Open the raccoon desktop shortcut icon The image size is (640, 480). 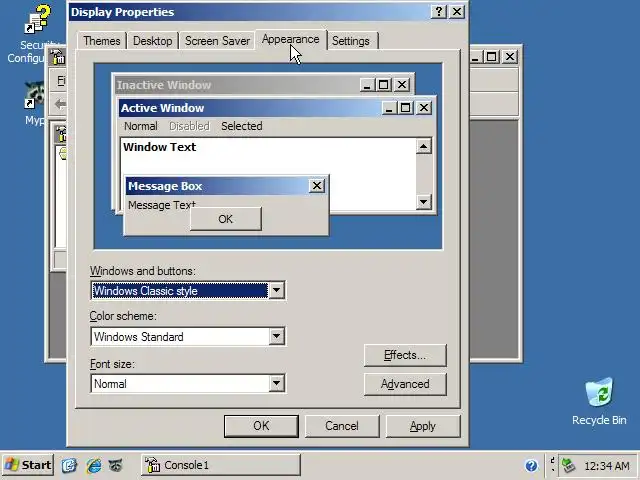(x=35, y=95)
